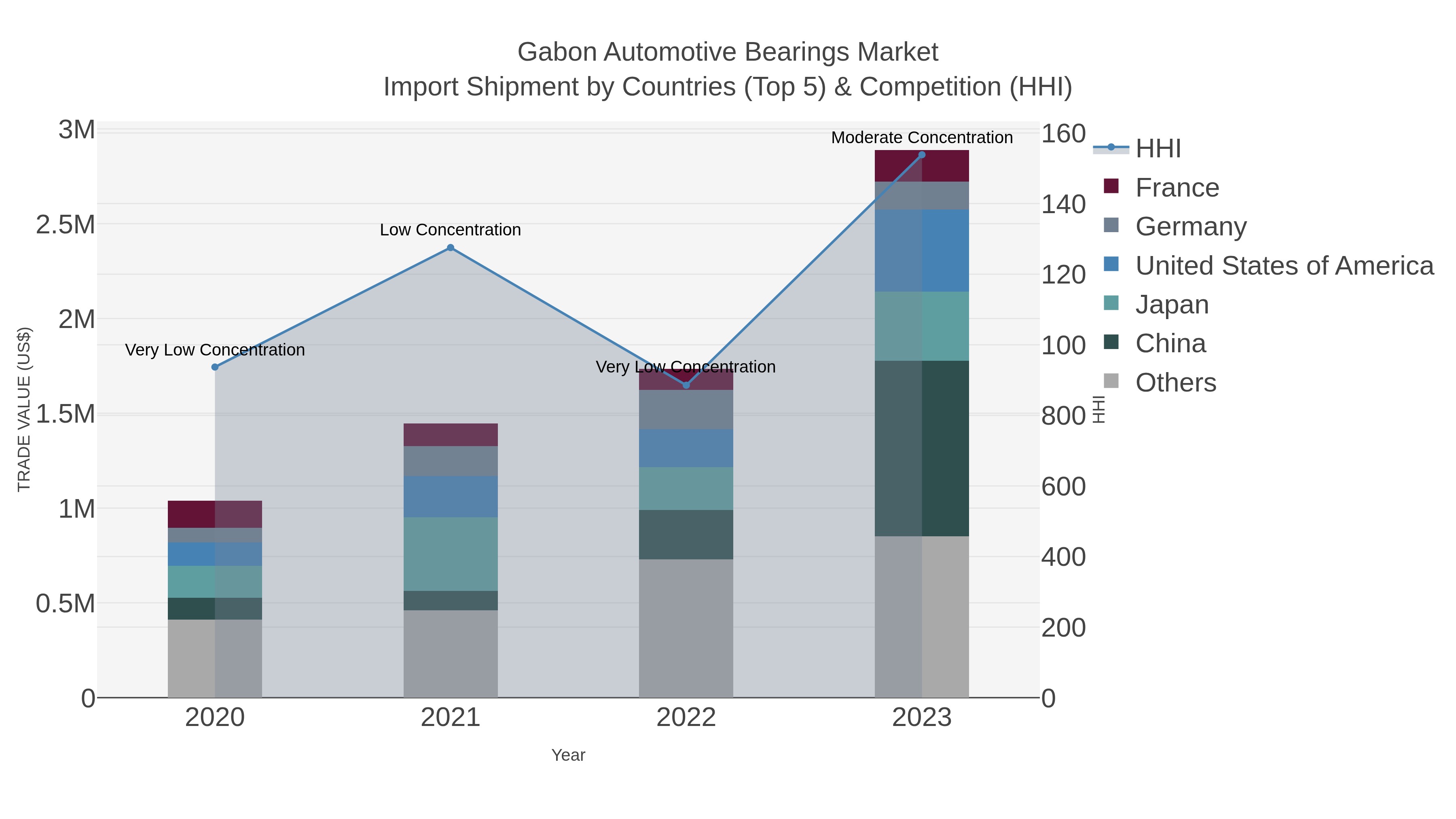
Task: Click the 2023 x-axis year label
Action: [x=922, y=718]
